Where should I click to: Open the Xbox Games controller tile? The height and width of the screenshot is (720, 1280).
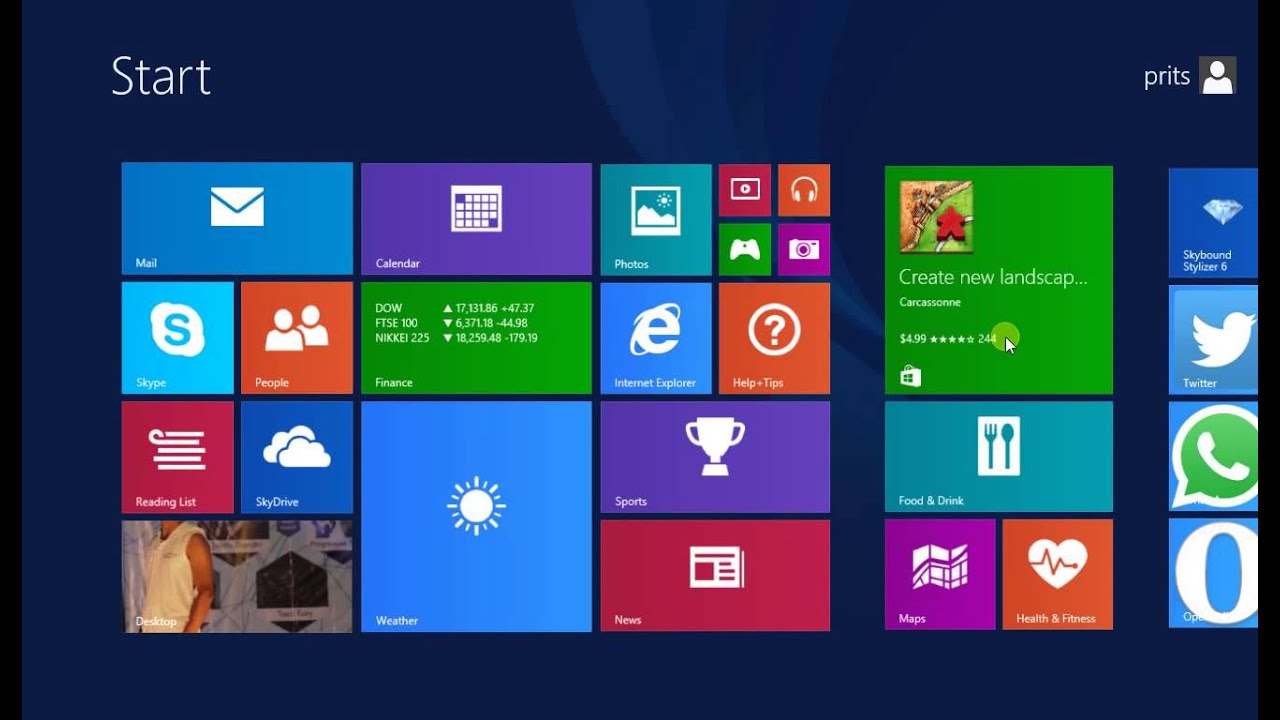click(745, 249)
